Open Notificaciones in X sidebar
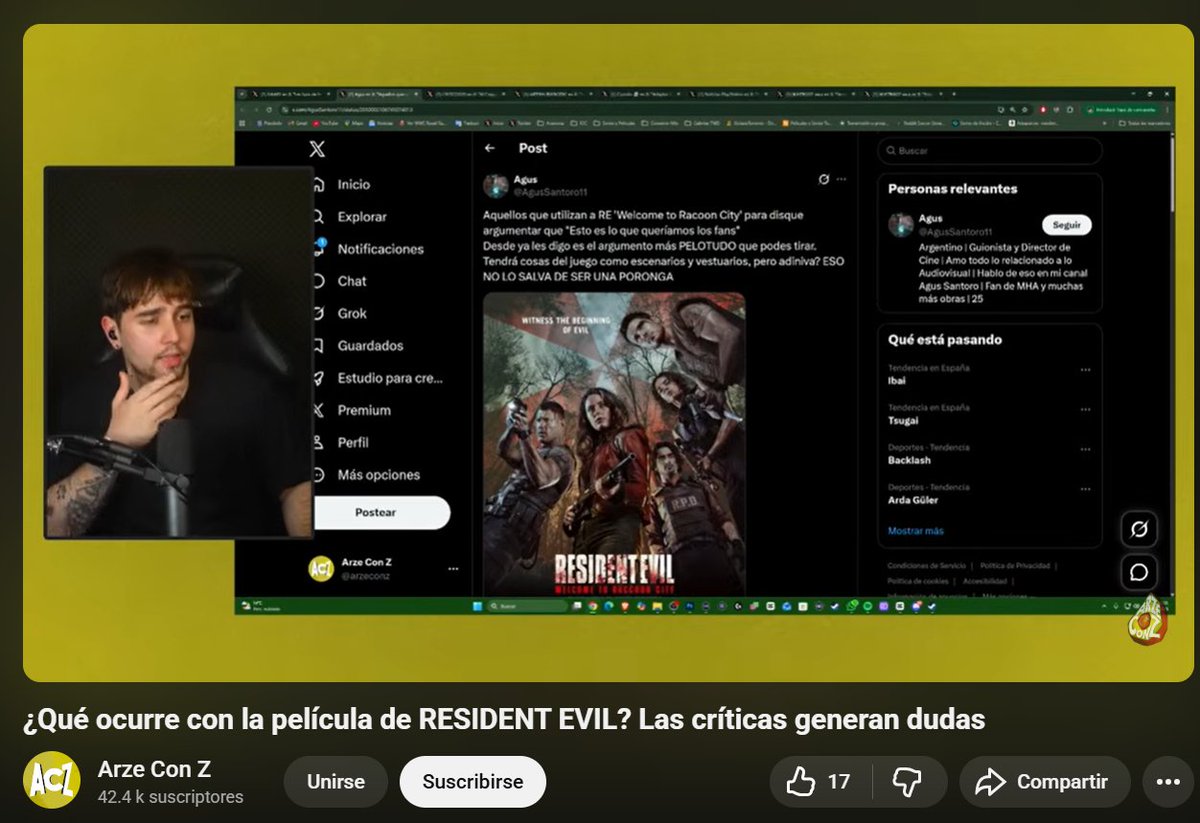1200x823 pixels. click(x=368, y=249)
